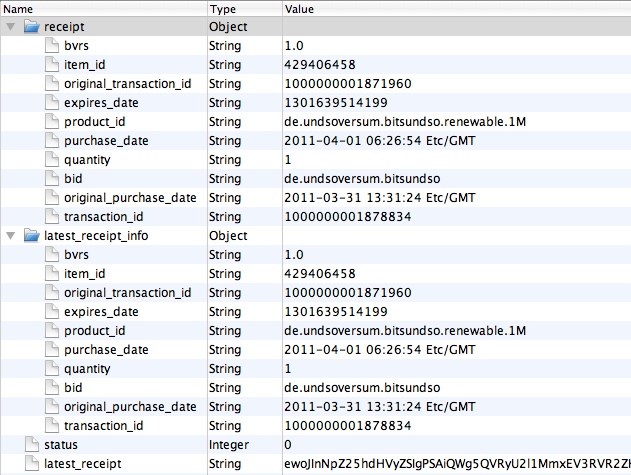Viewport: 631px width, 475px height.
Task: Select the receipt folder icon
Action: point(32,27)
